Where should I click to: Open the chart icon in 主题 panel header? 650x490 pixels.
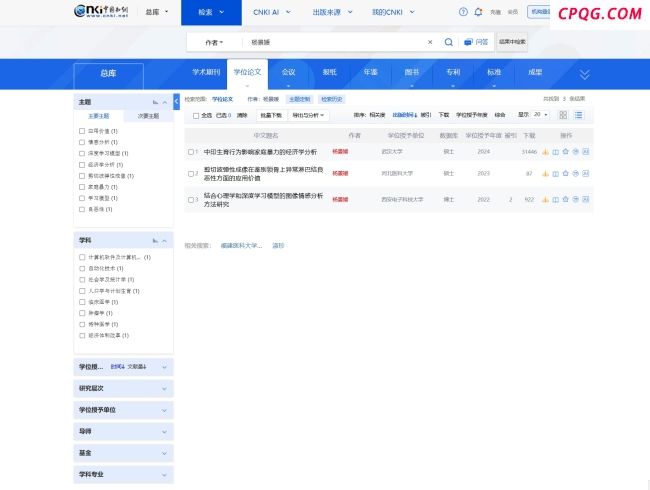[x=155, y=102]
